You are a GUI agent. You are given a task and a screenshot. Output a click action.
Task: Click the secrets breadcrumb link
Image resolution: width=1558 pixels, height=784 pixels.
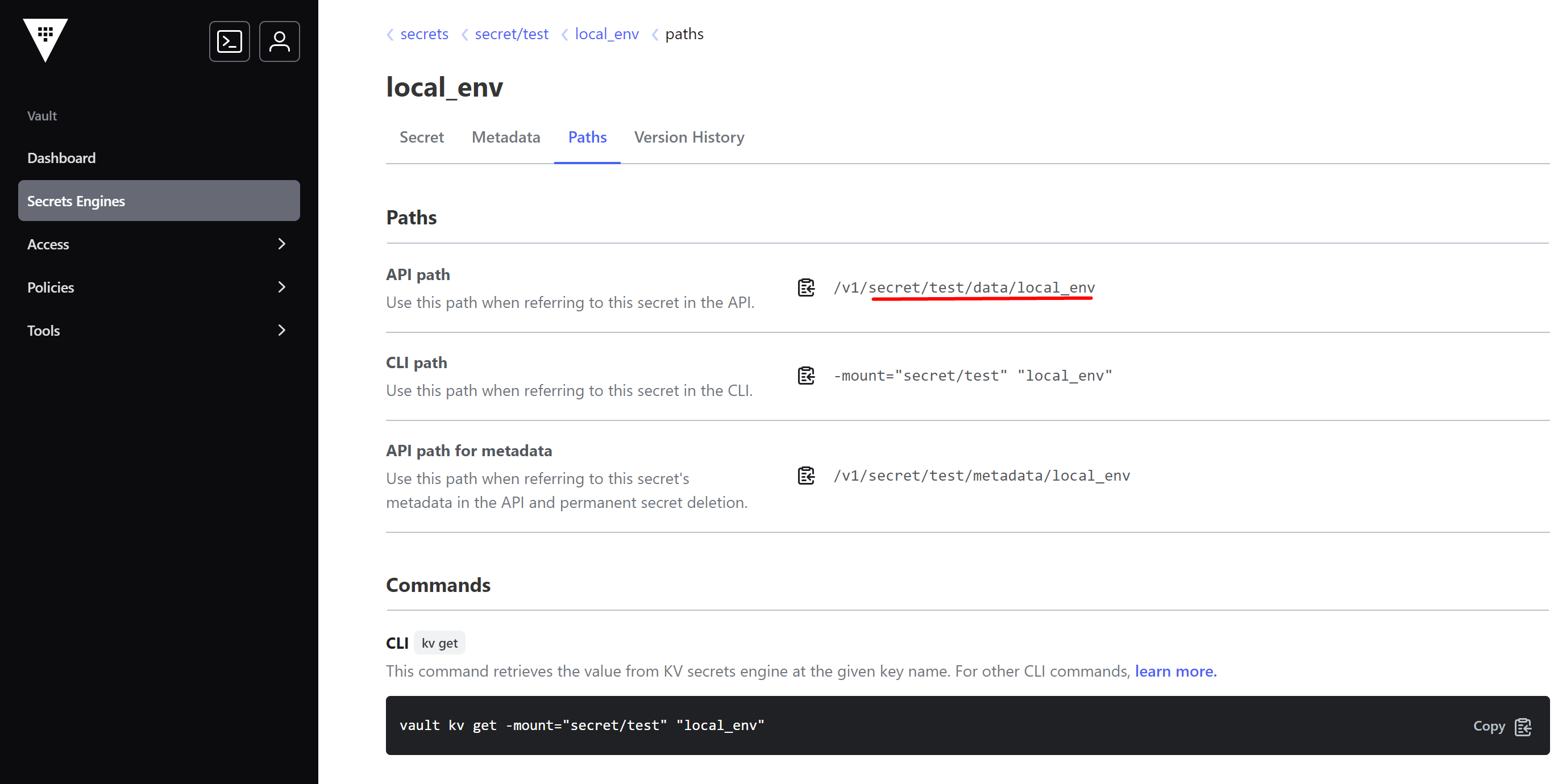click(x=424, y=34)
